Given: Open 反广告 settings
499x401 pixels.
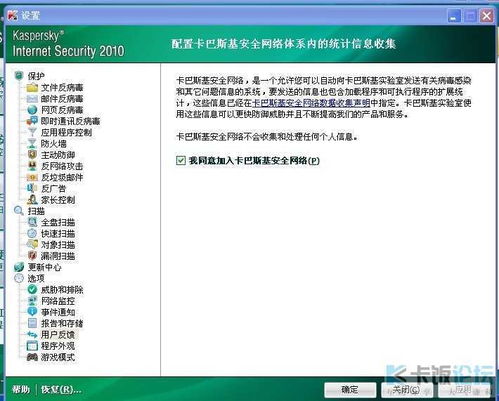Looking at the screenshot, I should [54, 189].
